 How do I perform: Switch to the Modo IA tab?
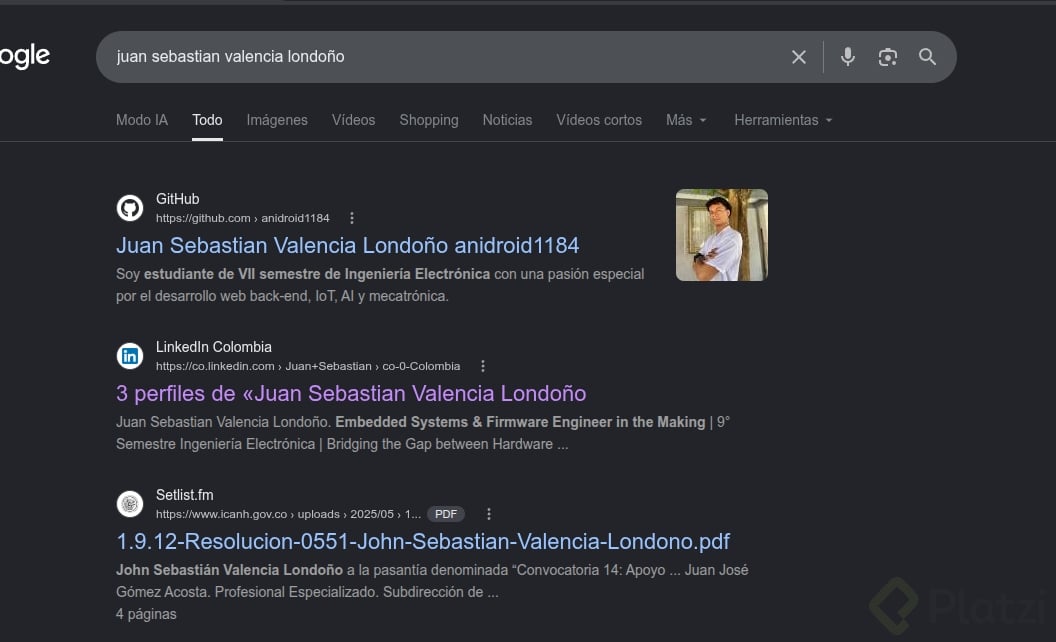[142, 120]
